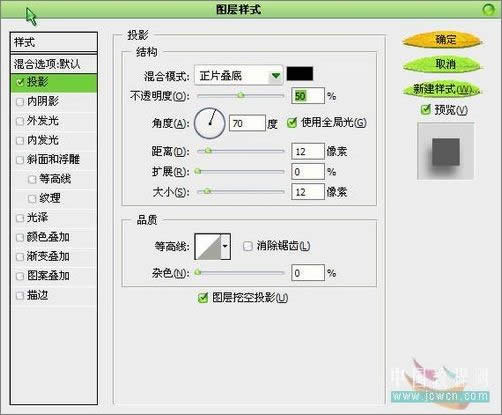Click the 距离 (Distance) value input field

[x=308, y=152]
